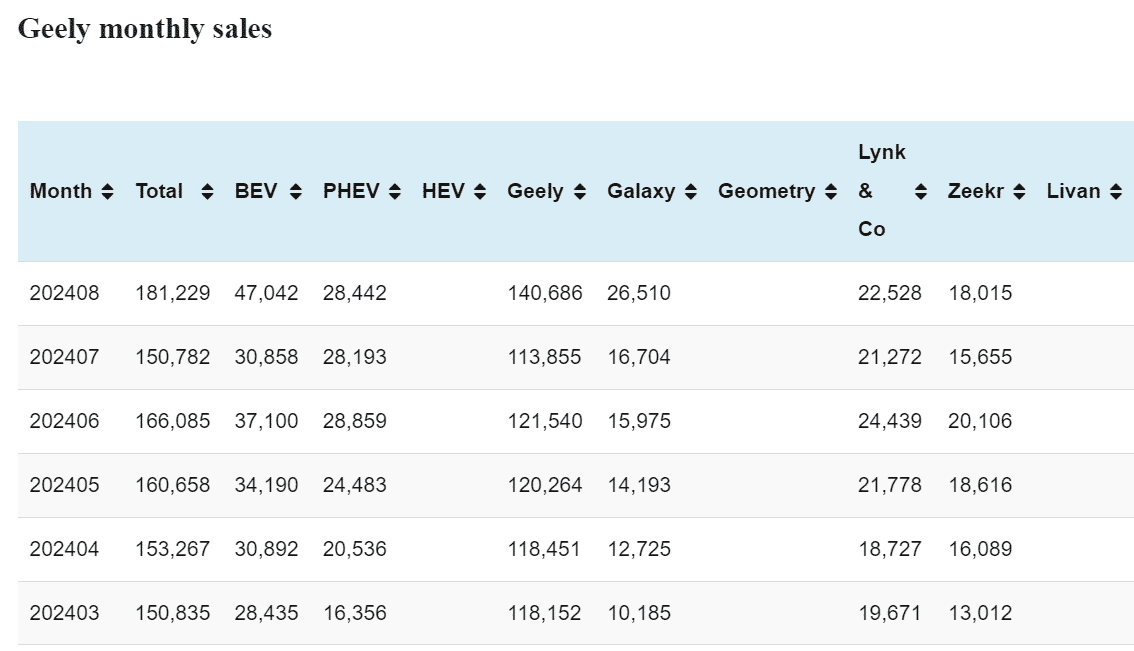Select the 202408 month cell
Screen dimensions: 1134x651
(64, 293)
